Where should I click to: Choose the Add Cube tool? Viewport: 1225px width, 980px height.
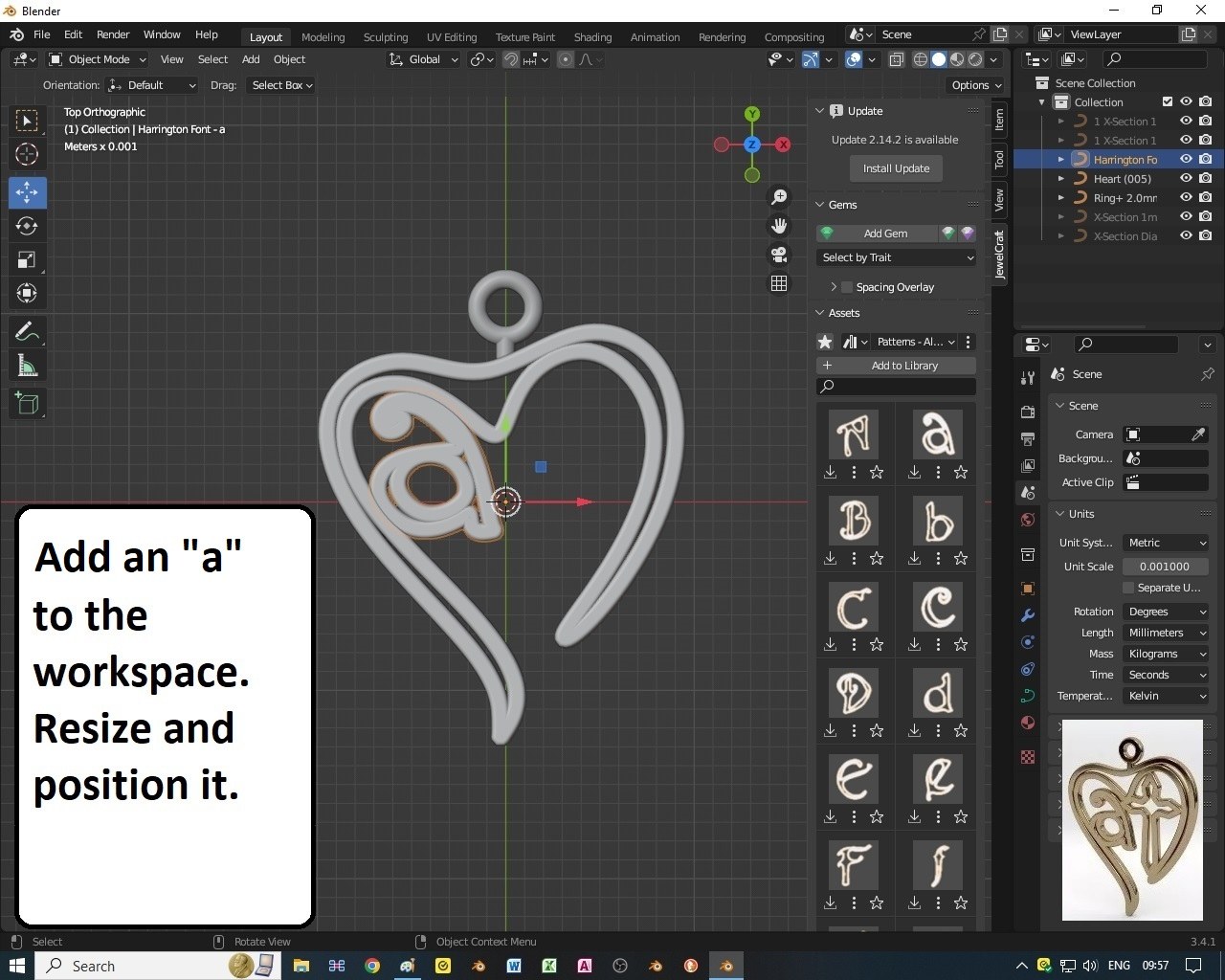(x=27, y=404)
